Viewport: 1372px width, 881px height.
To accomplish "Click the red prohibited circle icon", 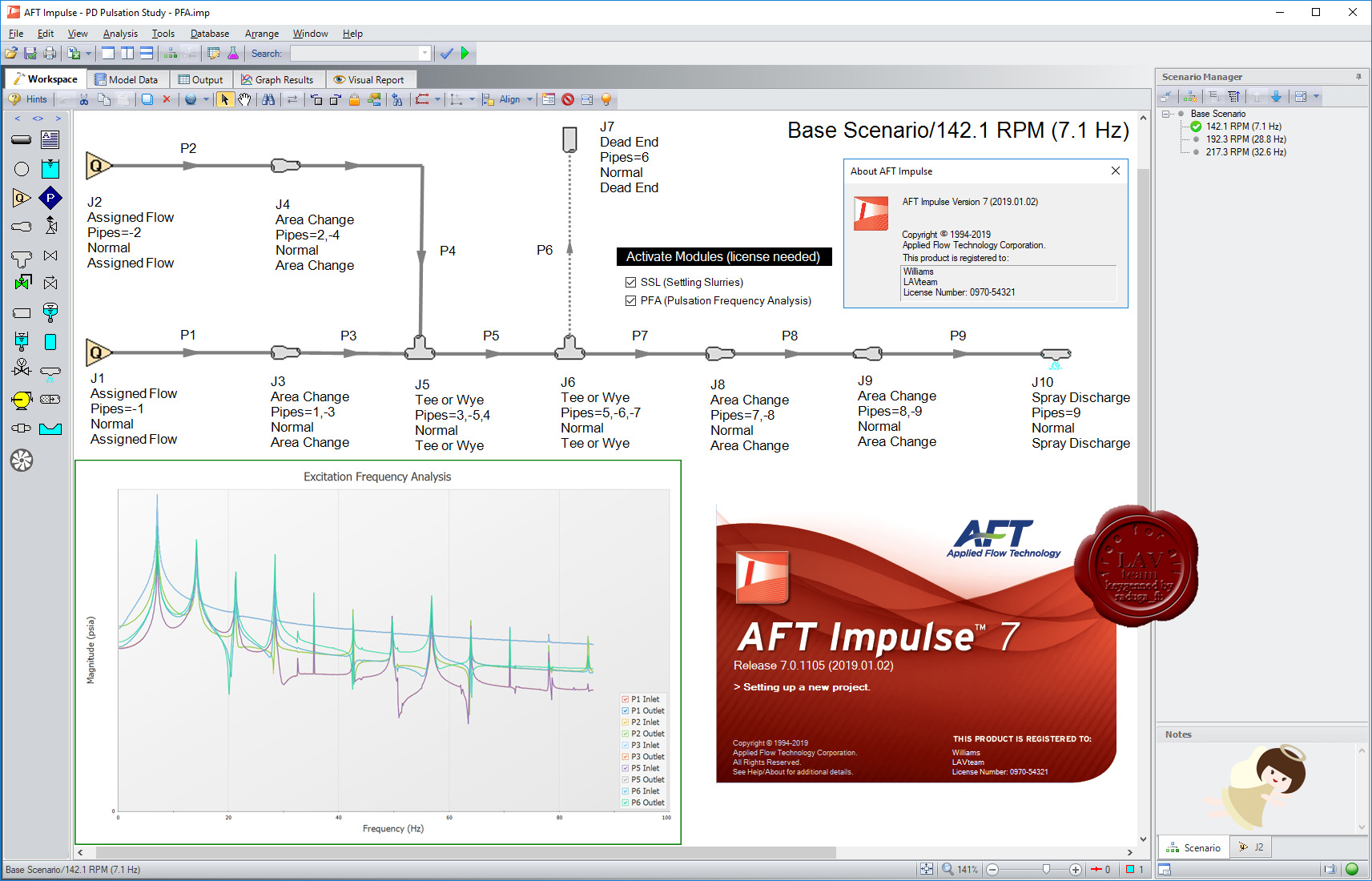I will [568, 99].
